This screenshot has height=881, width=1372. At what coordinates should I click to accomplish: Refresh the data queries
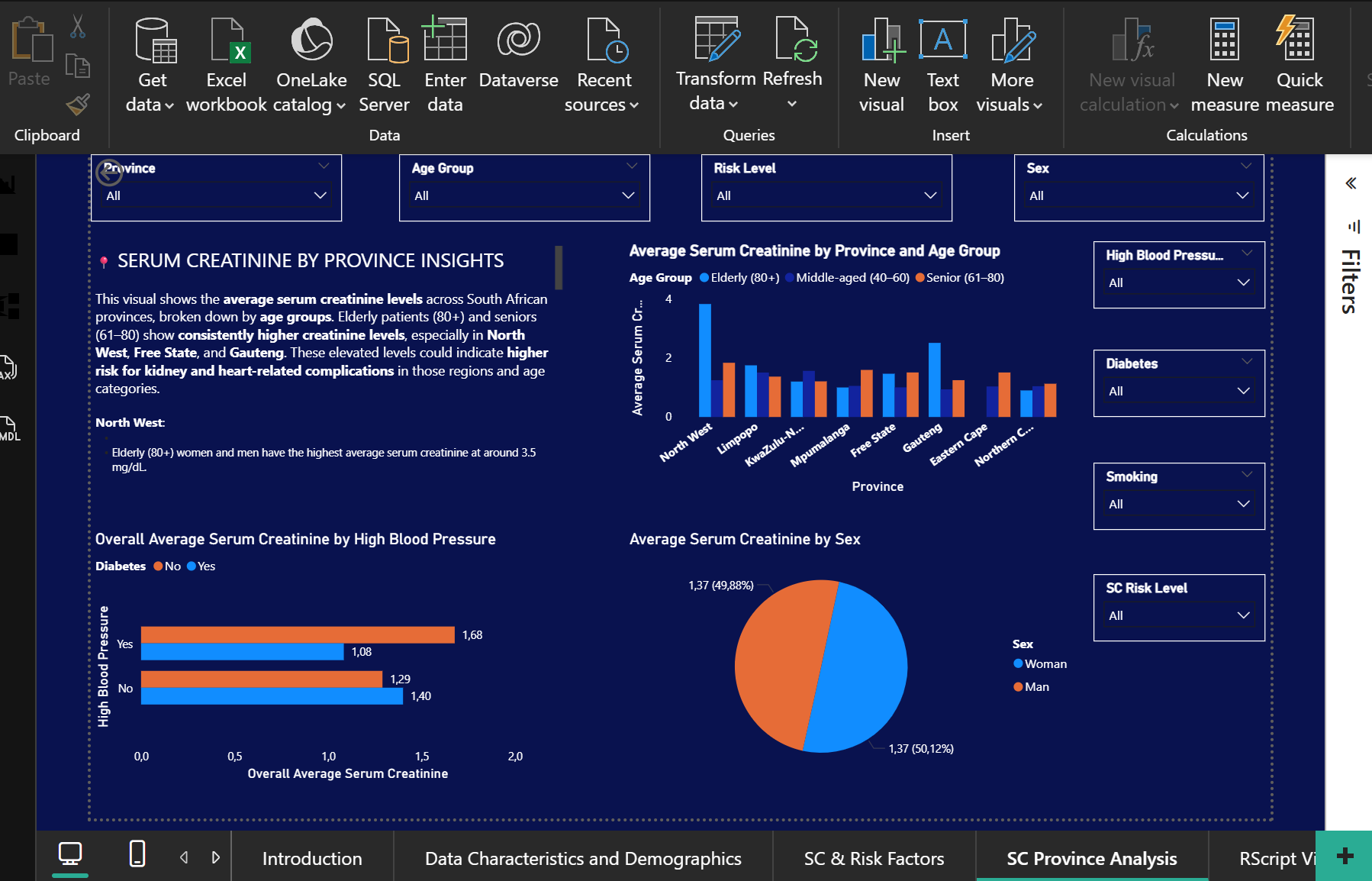point(793,41)
